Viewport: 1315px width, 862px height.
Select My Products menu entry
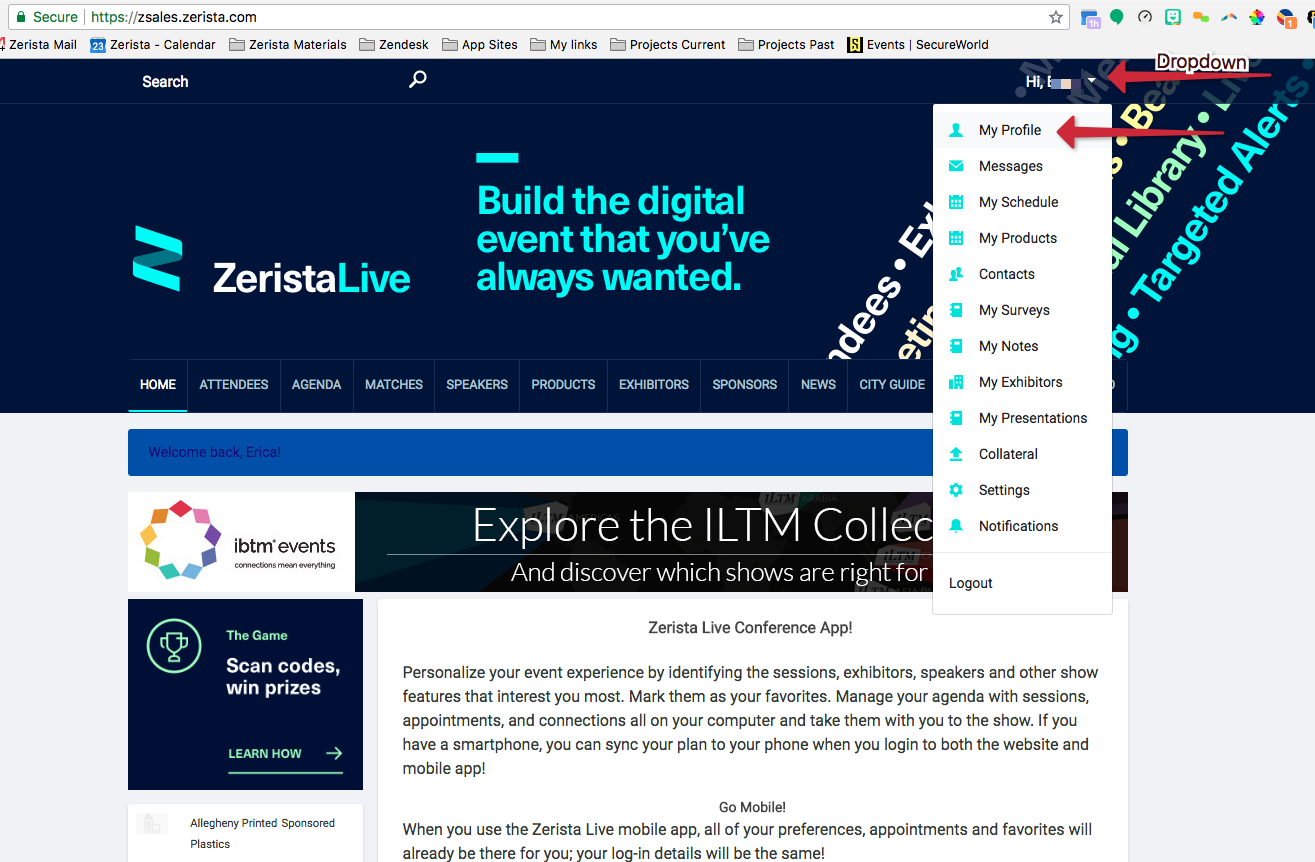click(x=1022, y=238)
